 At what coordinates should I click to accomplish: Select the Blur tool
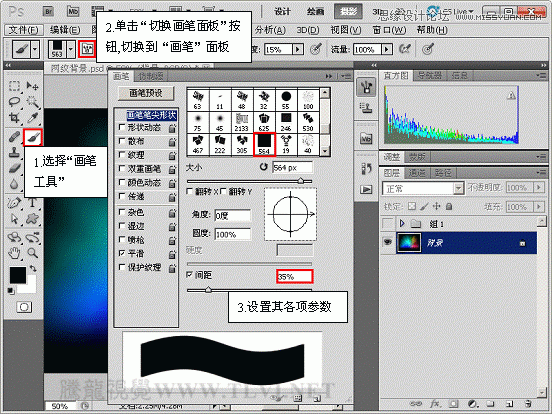[x=14, y=184]
